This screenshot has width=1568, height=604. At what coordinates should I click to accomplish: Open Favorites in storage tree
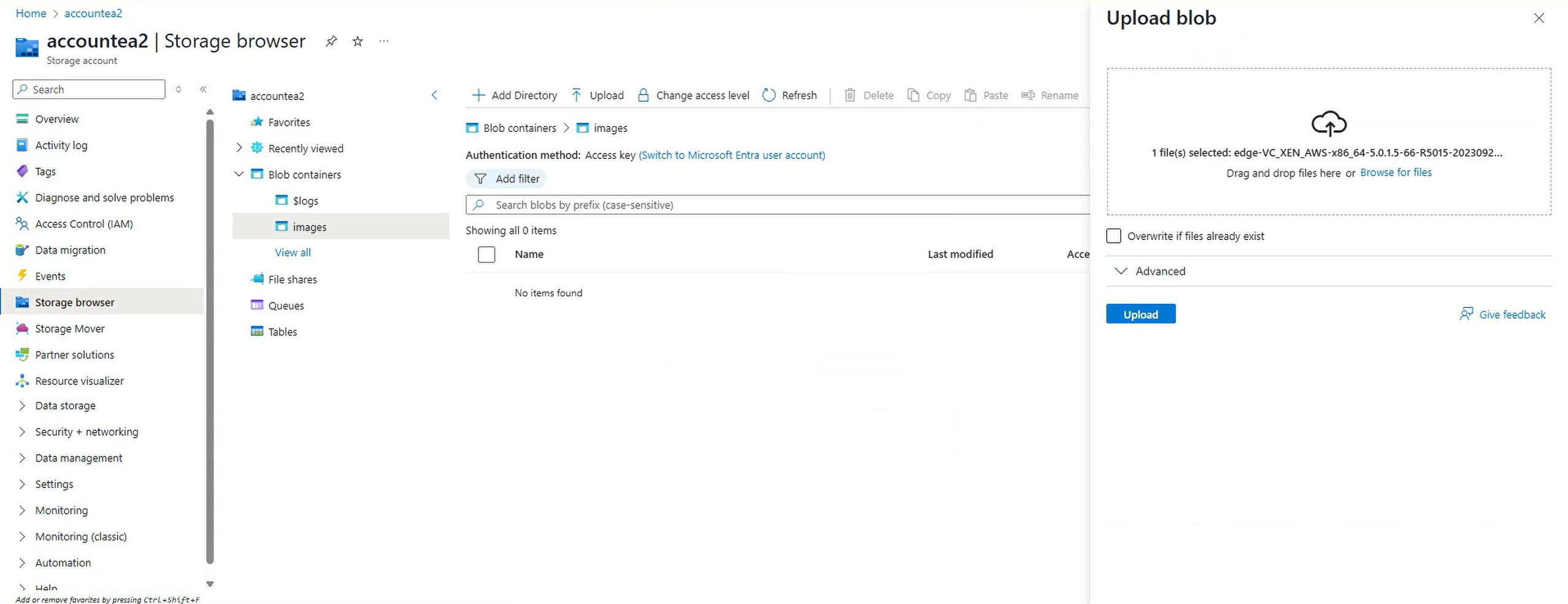tap(289, 122)
